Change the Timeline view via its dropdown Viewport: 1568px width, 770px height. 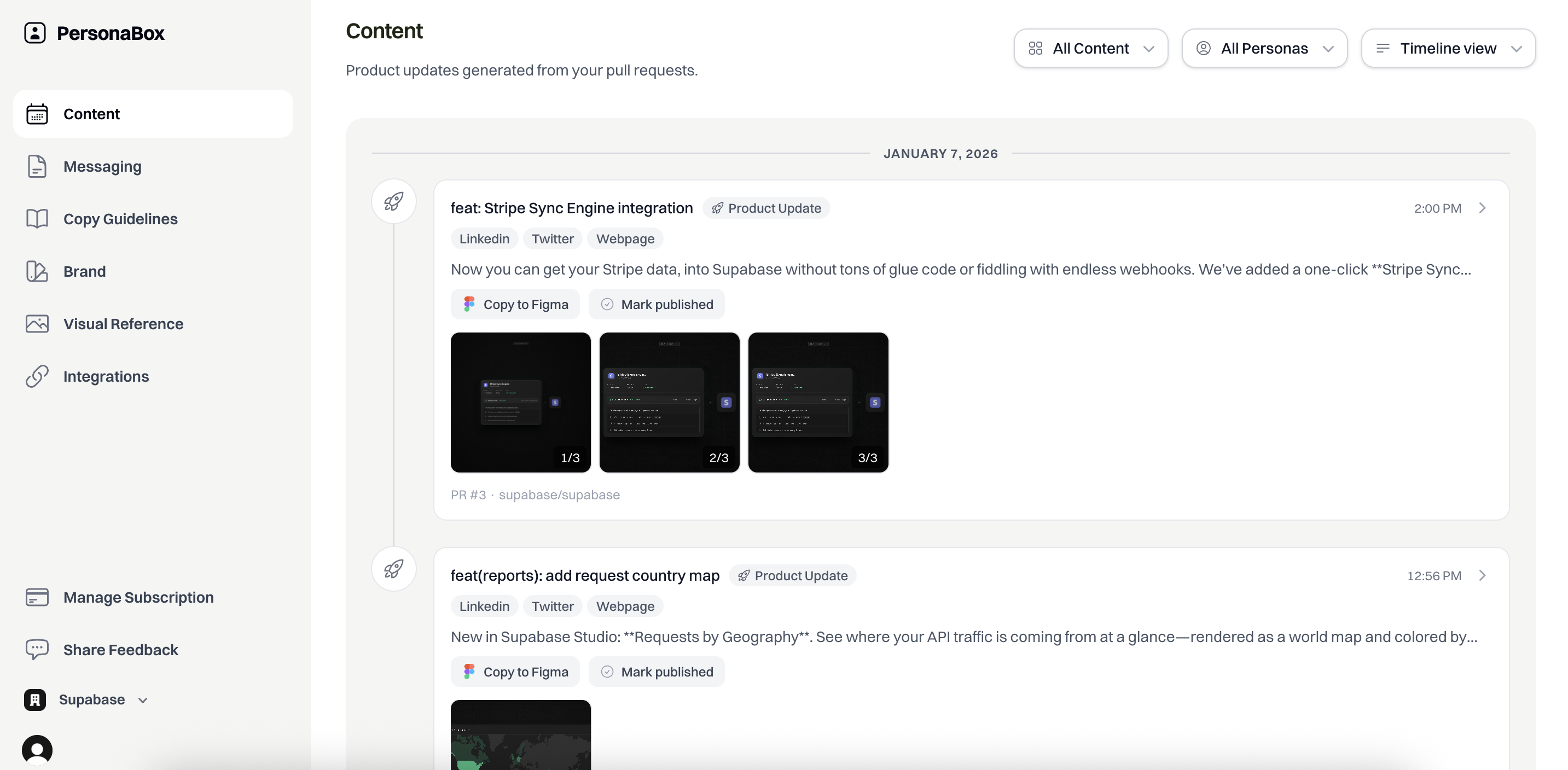[x=1449, y=48]
